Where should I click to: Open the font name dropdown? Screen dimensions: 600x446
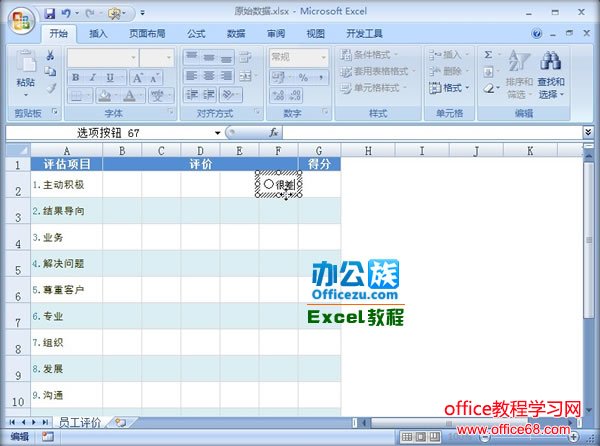(x=133, y=58)
